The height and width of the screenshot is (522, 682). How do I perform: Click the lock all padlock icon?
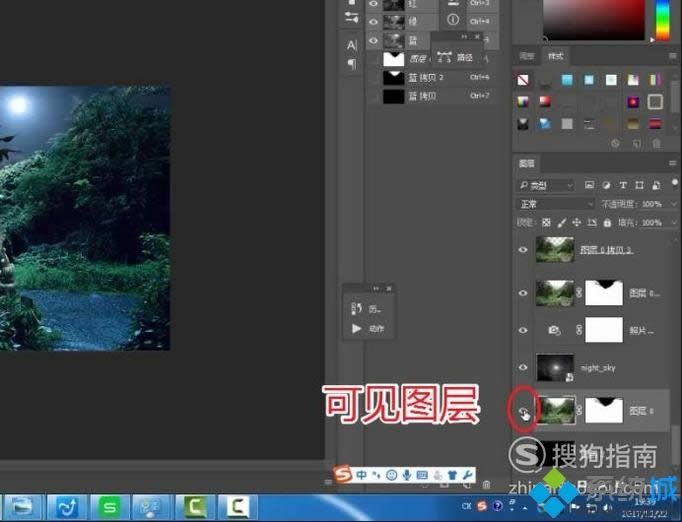pyautogui.click(x=607, y=223)
